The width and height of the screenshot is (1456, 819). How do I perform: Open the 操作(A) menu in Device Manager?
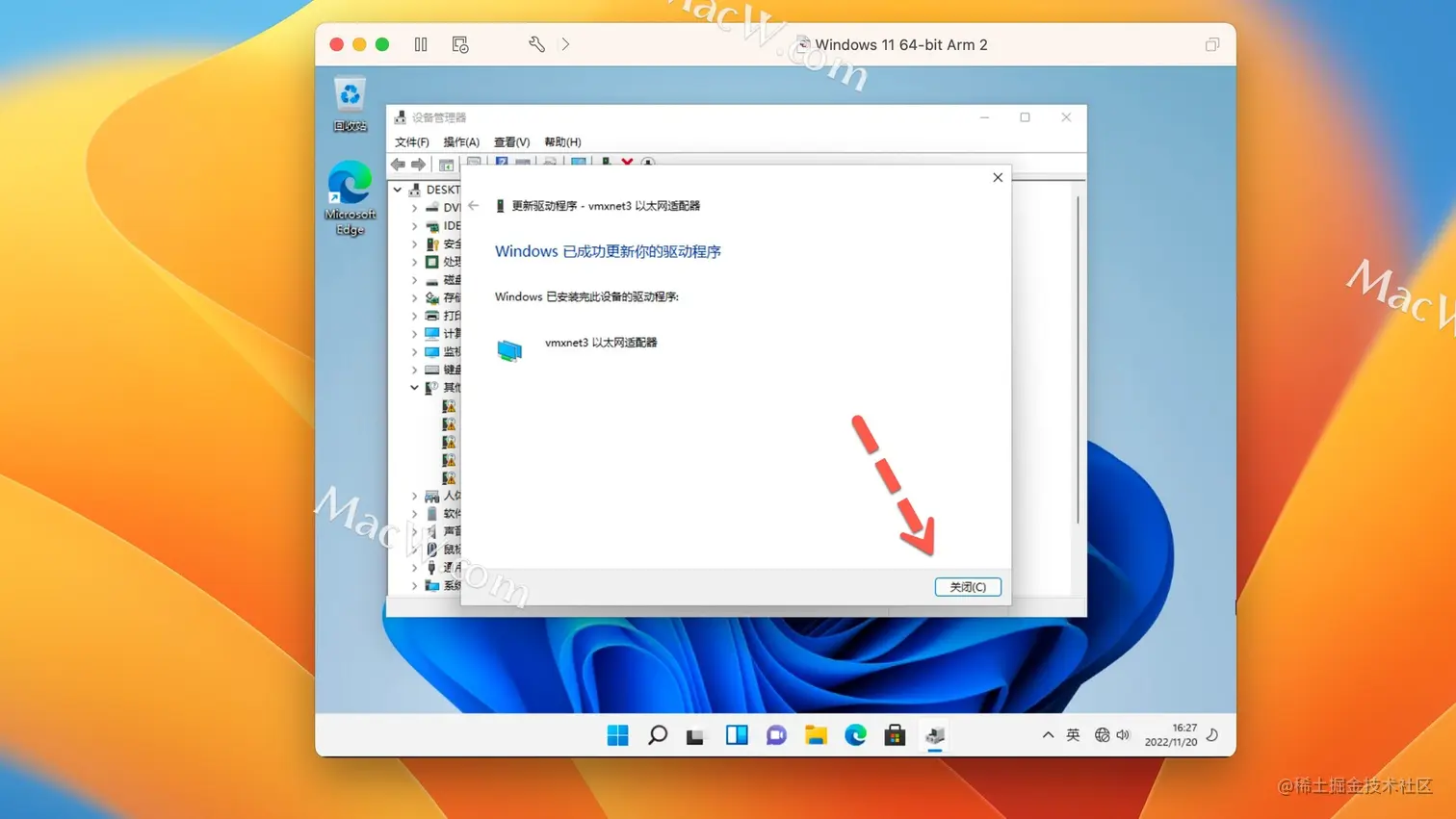461,141
